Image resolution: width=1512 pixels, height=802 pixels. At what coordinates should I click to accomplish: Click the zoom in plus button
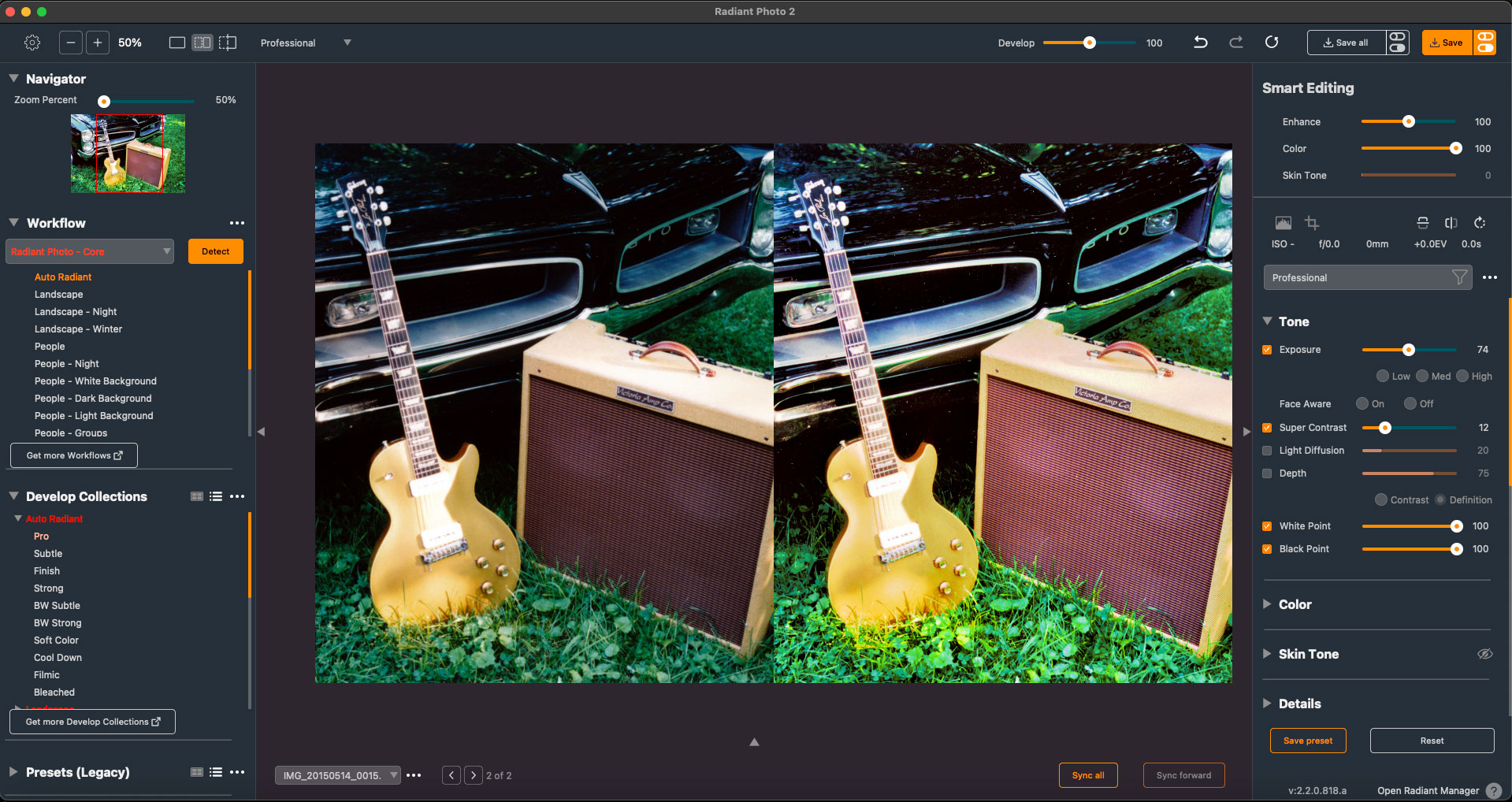[x=97, y=43]
